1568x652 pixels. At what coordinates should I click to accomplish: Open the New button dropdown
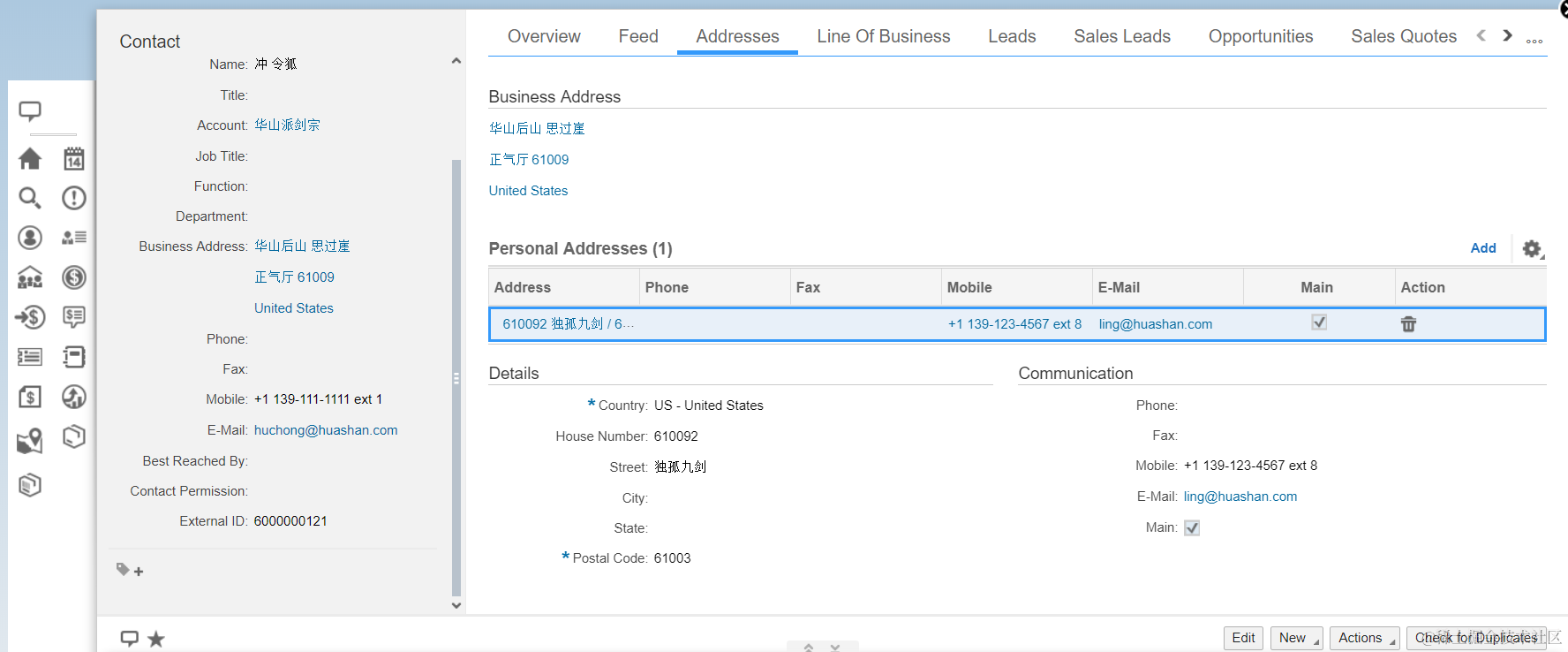coord(1297,638)
